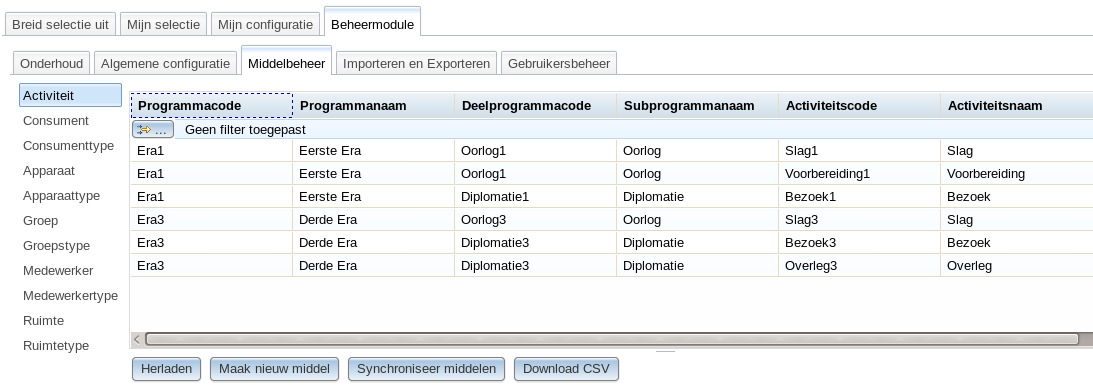Choose Groep in the side list
Viewport: 1093px width, 388px height.
40,221
